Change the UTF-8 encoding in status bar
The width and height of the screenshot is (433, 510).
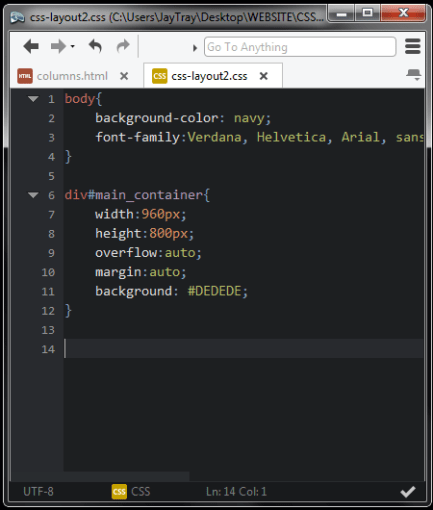click(x=38, y=492)
